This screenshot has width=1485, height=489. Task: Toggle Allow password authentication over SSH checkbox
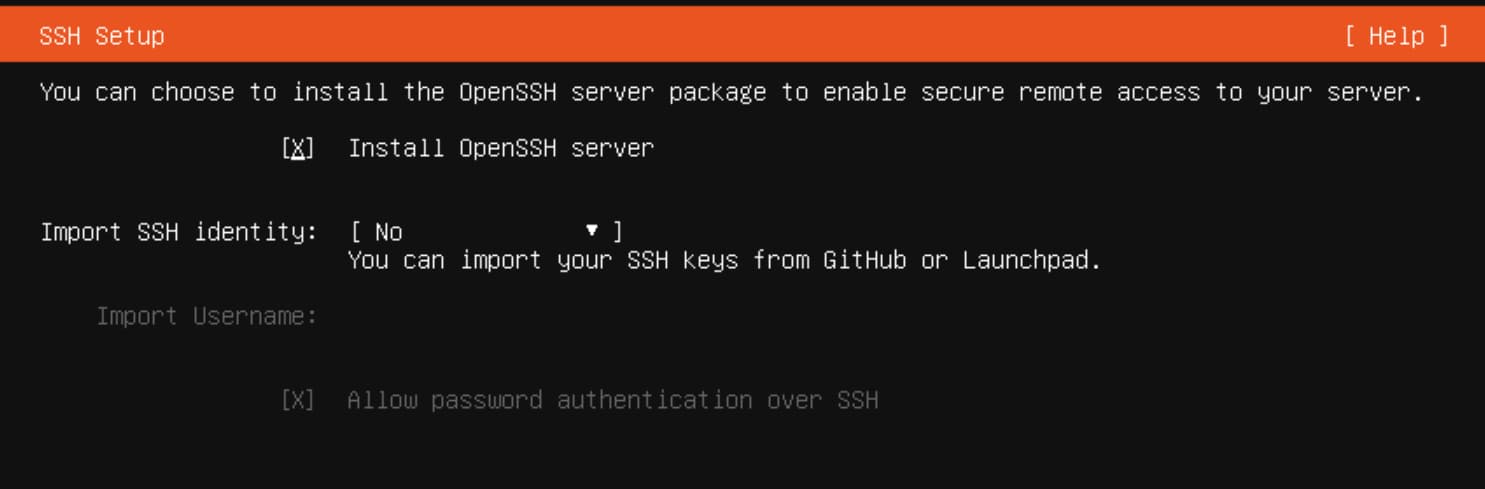[297, 400]
